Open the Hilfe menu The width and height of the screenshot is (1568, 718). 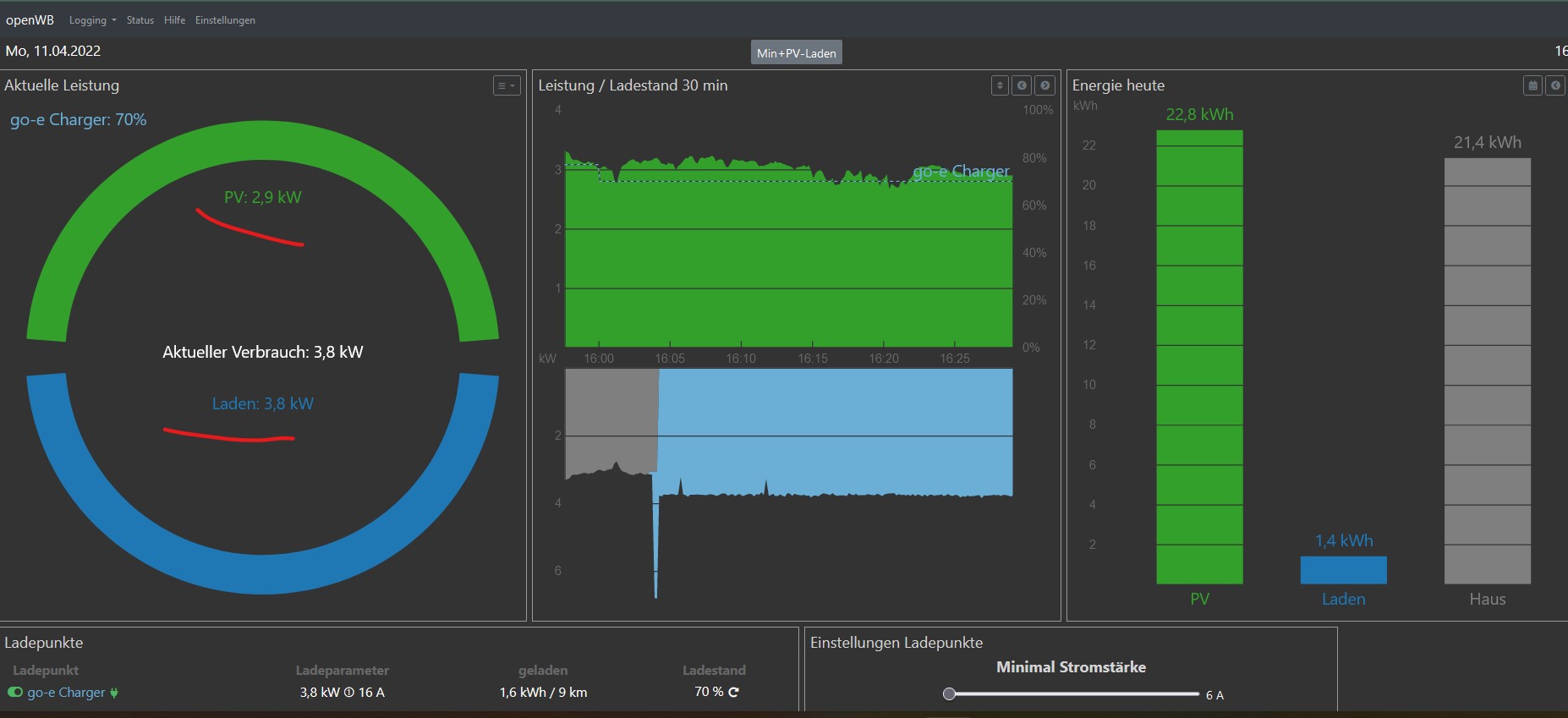click(175, 20)
